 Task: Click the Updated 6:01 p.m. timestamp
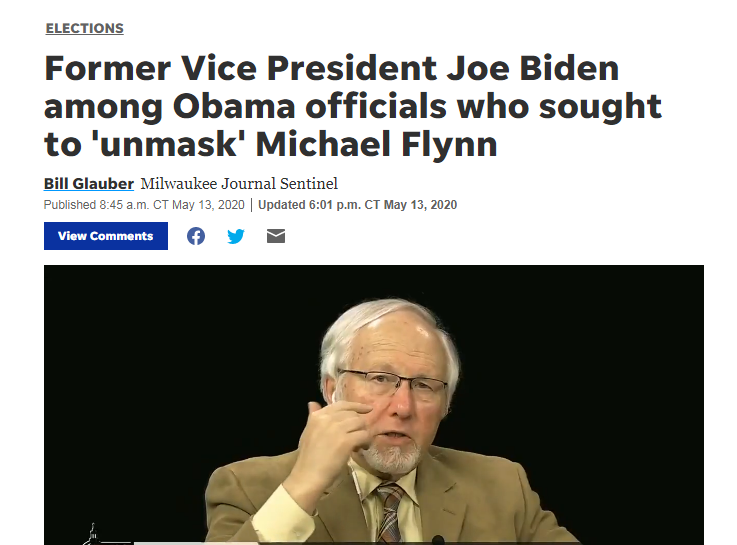[x=357, y=205]
